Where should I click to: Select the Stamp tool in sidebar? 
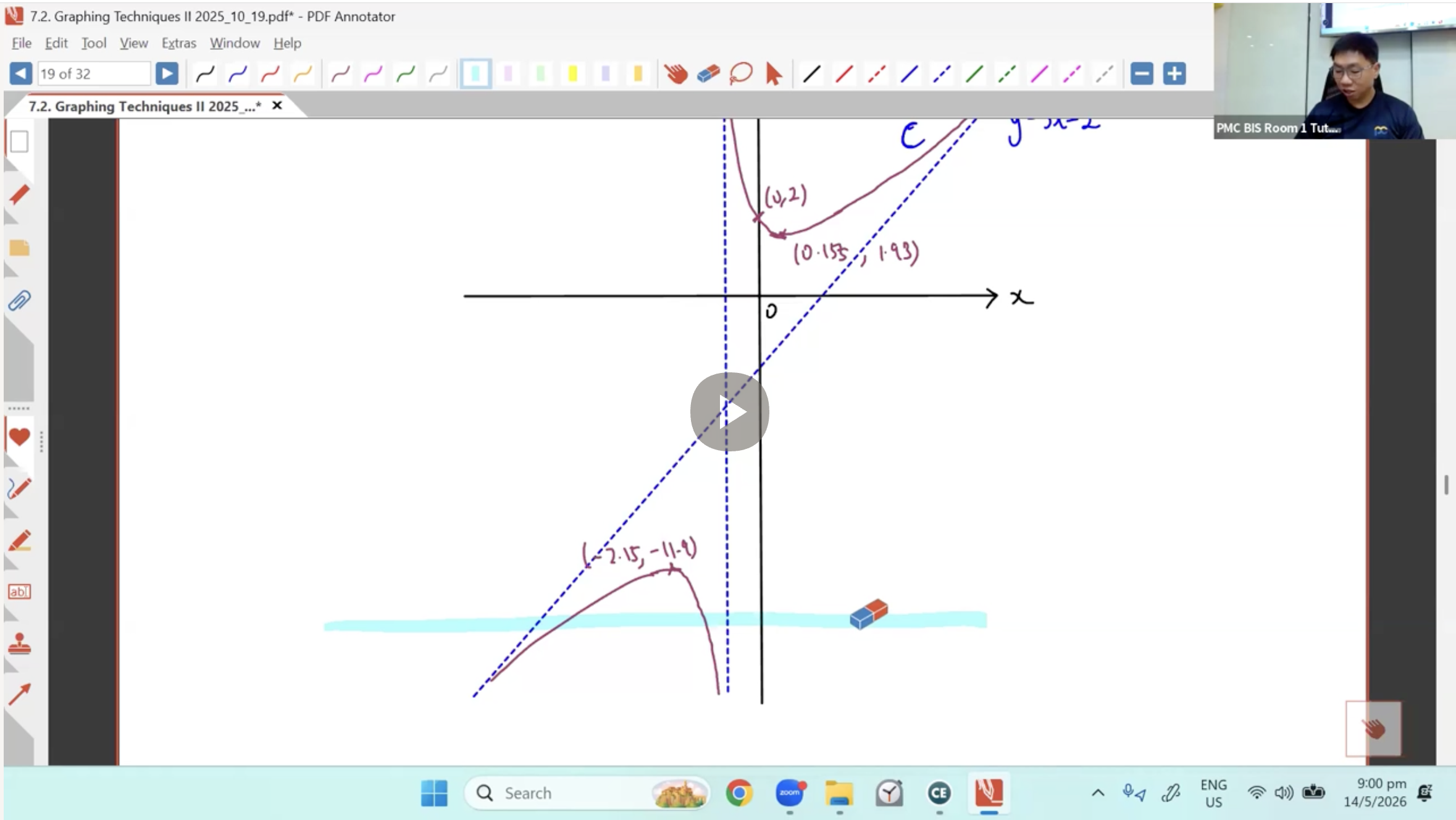[19, 643]
